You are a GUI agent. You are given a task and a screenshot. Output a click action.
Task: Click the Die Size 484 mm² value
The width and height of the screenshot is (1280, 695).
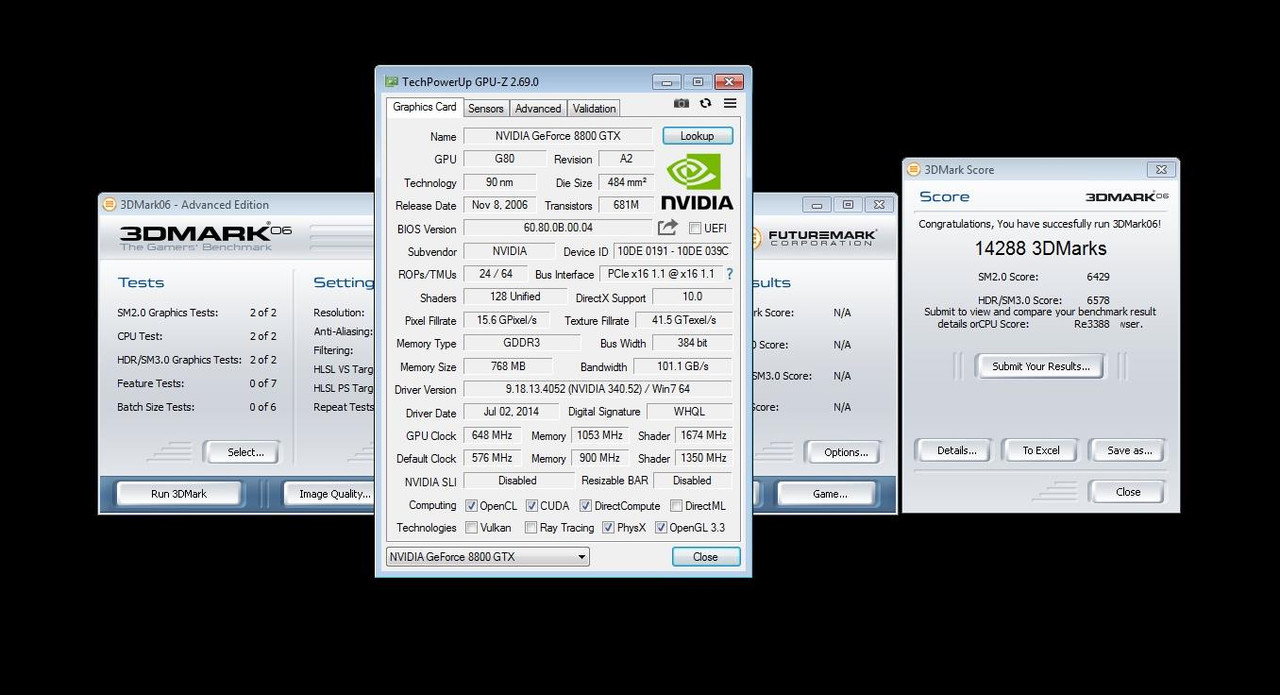(x=625, y=183)
